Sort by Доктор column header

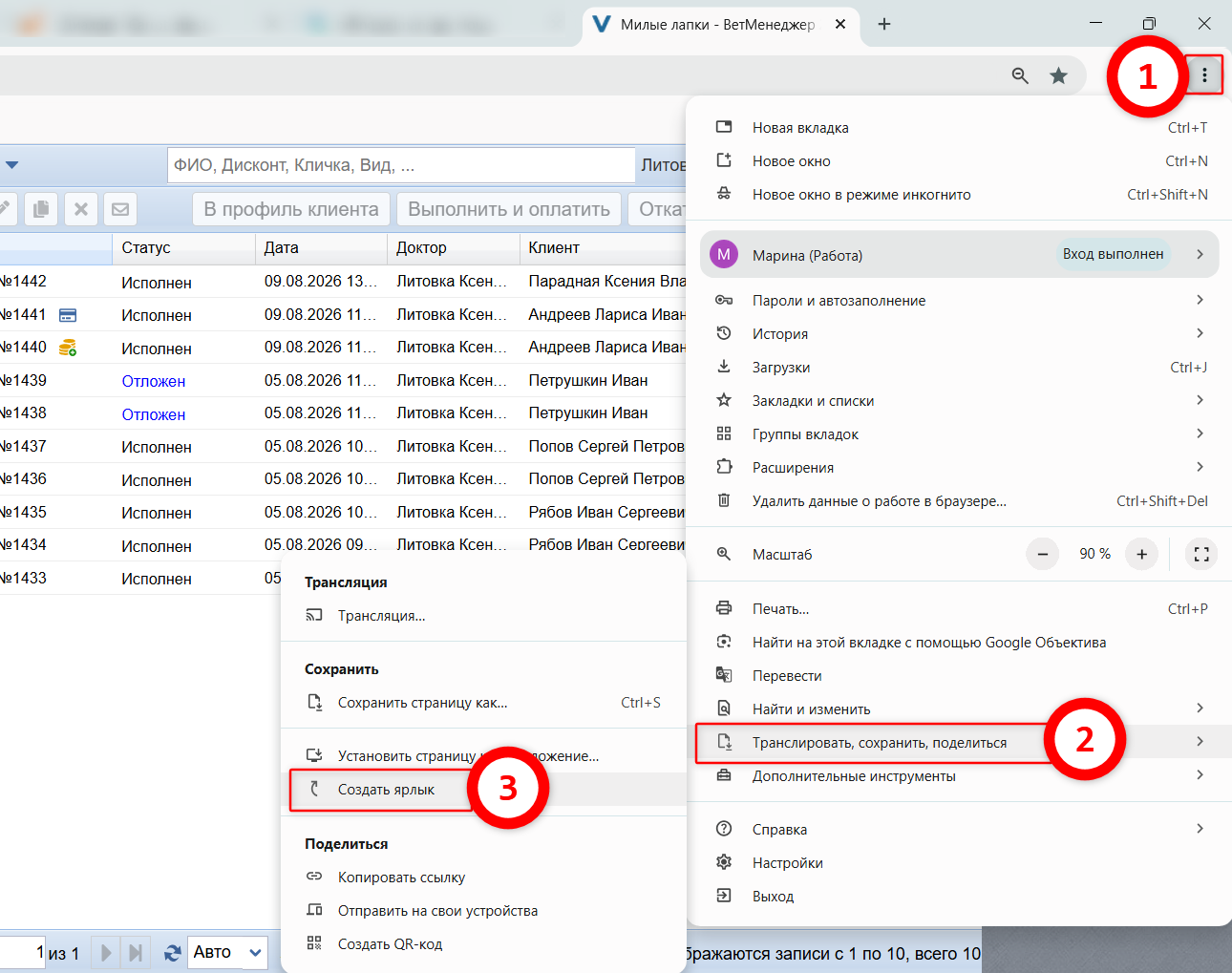(454, 248)
